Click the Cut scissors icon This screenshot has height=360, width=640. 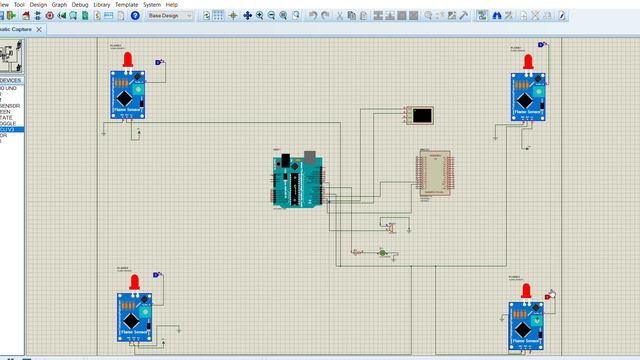coord(340,16)
